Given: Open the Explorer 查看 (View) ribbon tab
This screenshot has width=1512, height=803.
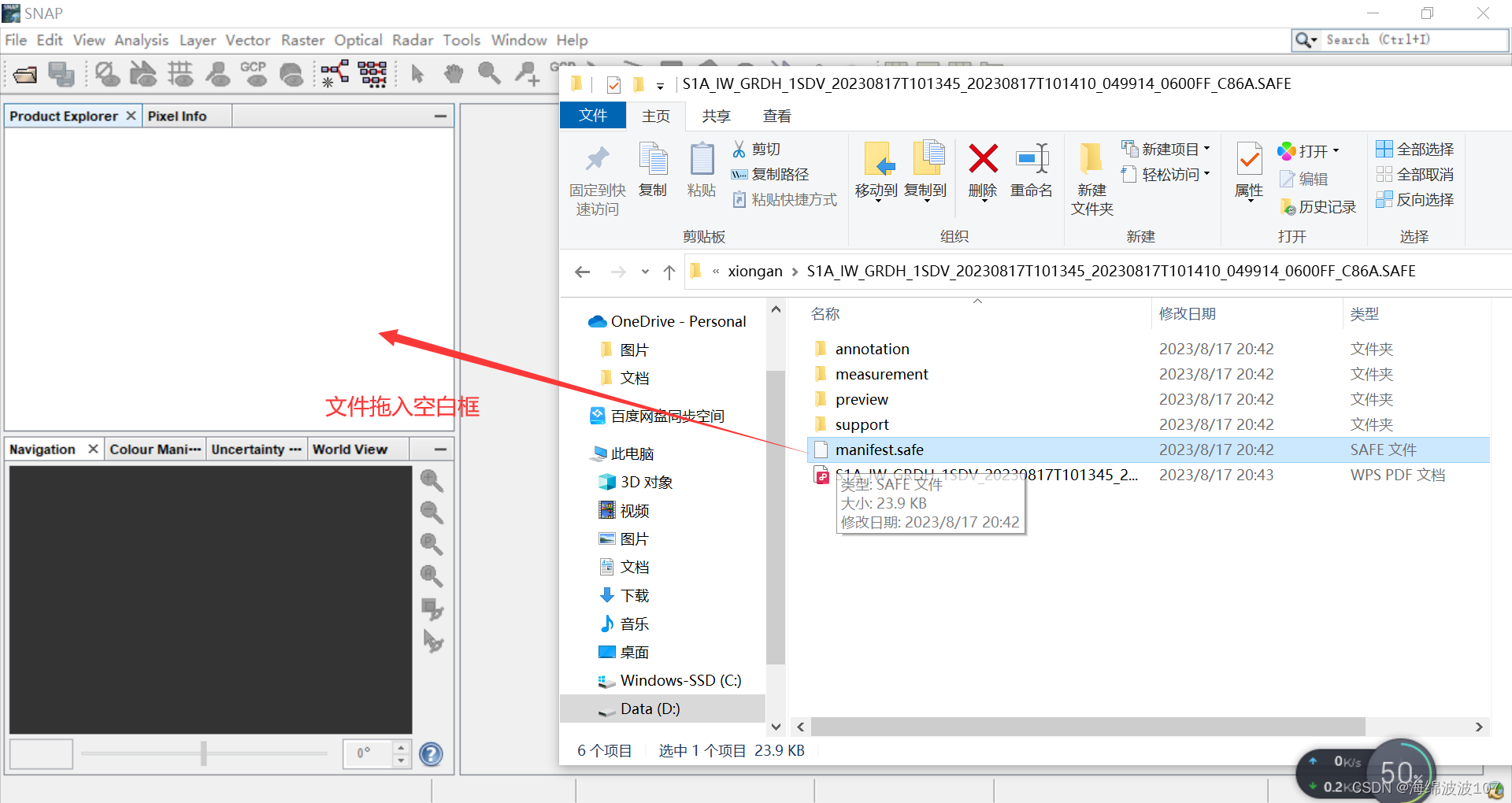Looking at the screenshot, I should pyautogui.click(x=776, y=116).
